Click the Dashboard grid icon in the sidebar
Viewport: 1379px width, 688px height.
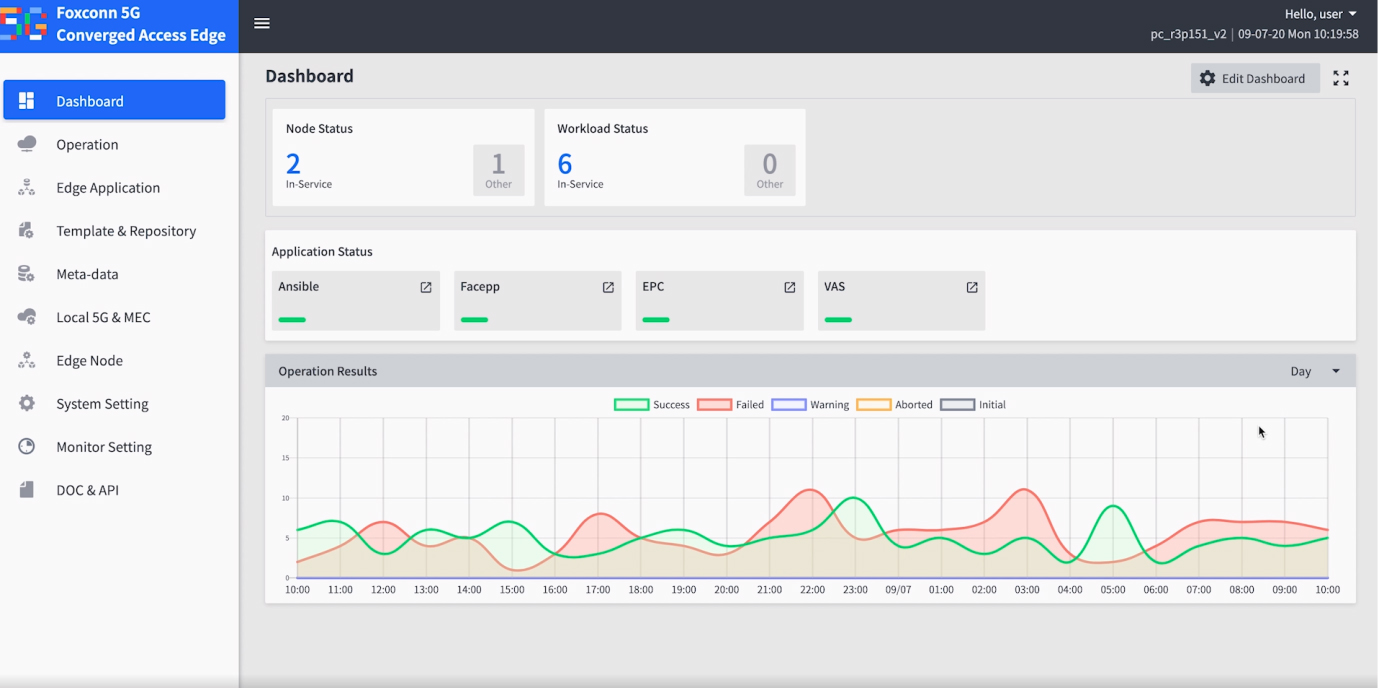[x=27, y=100]
